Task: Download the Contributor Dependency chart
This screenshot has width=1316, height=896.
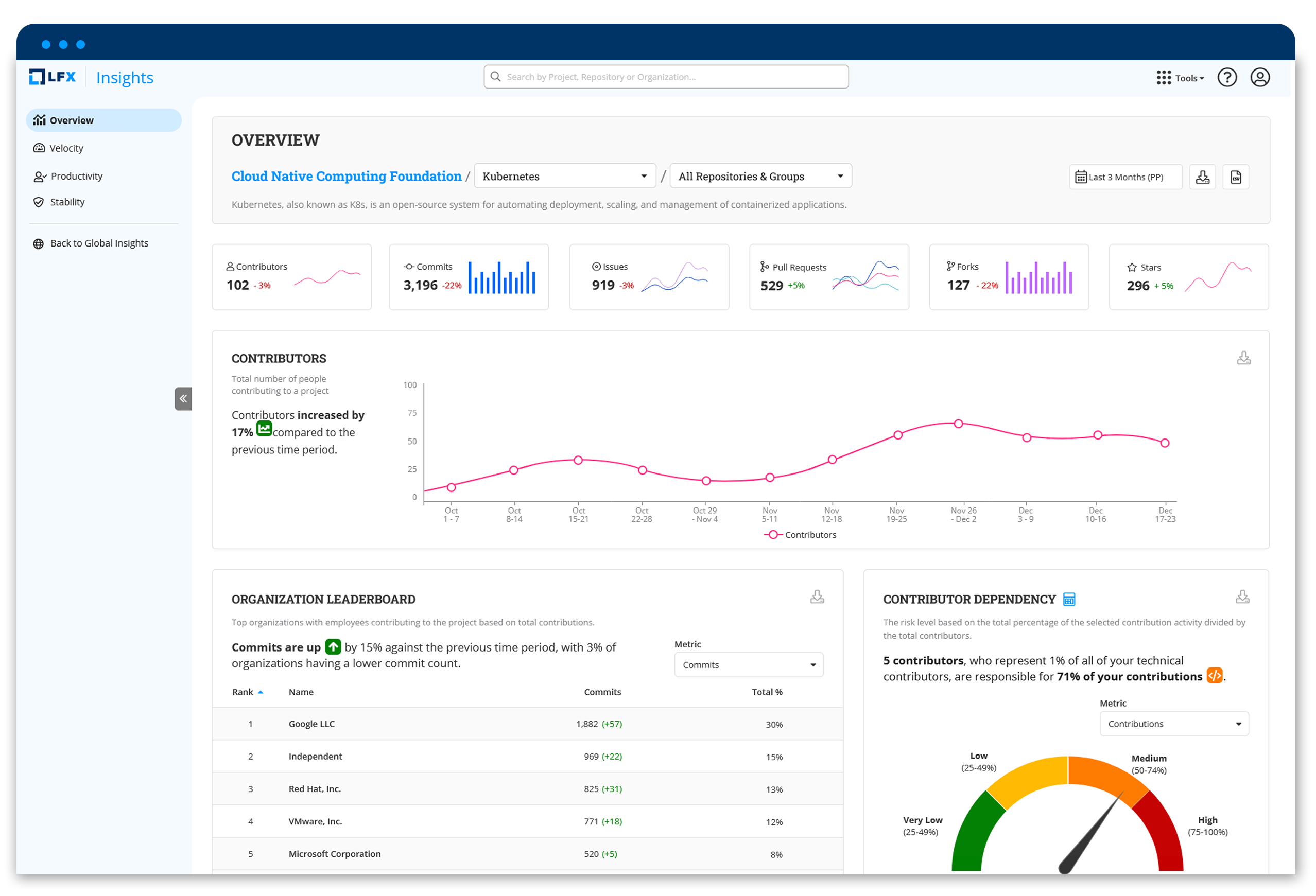Action: (1242, 597)
